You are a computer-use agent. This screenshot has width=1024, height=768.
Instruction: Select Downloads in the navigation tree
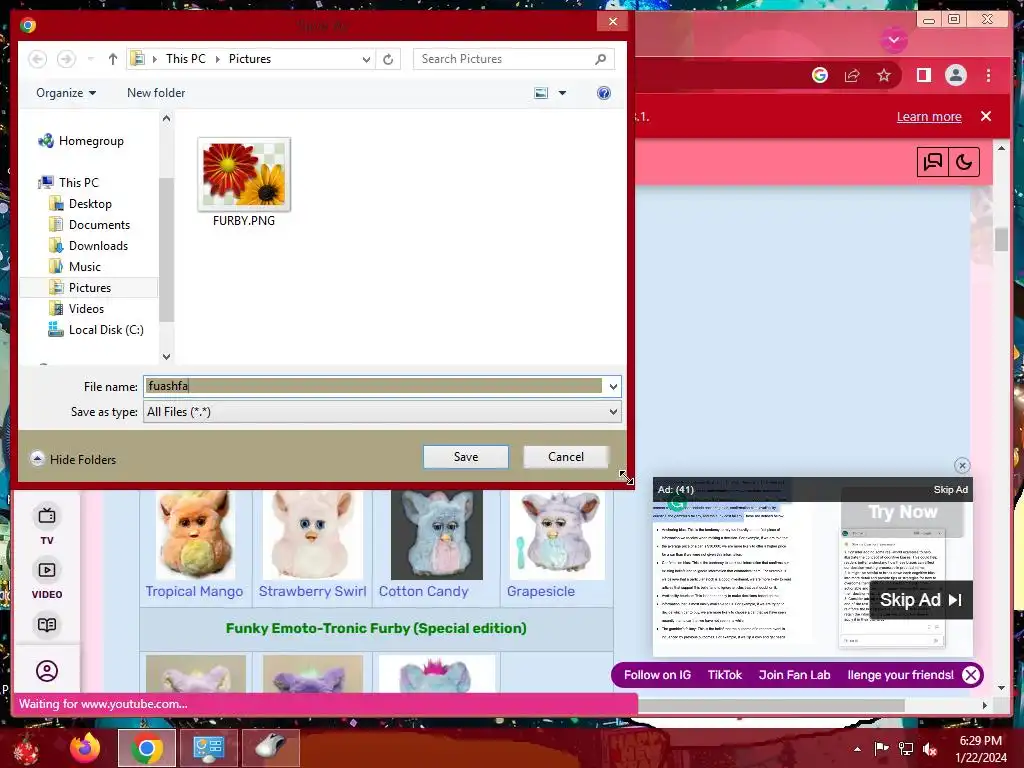[x=98, y=246]
